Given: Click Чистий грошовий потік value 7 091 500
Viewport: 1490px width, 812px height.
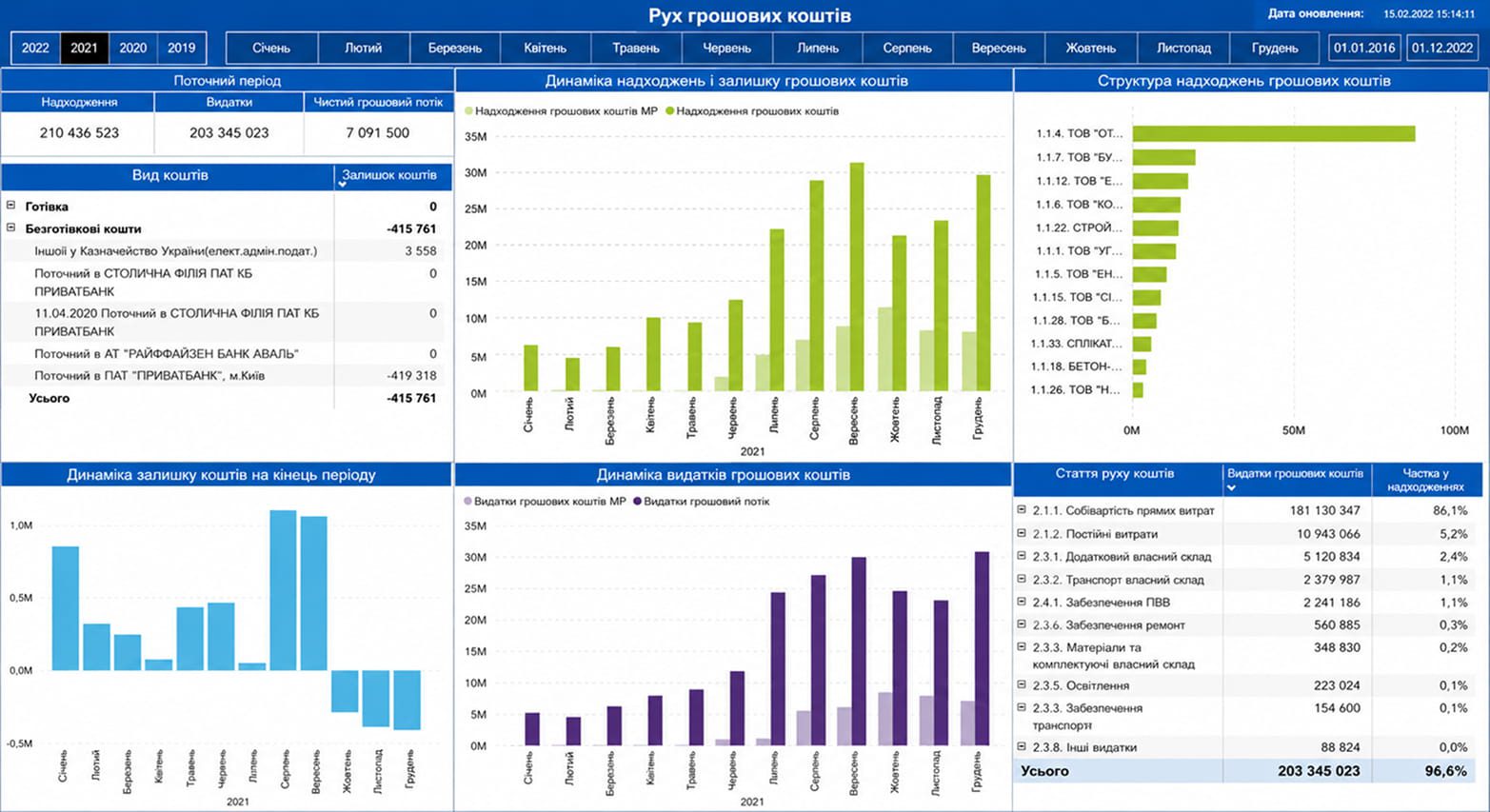Looking at the screenshot, I should [378, 133].
